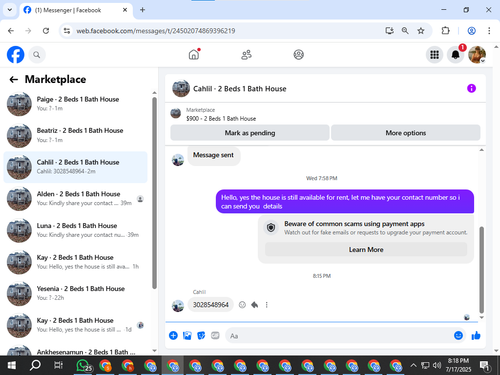This screenshot has height=375, width=500.
Task: Bookmark this page with star icon
Action: pyautogui.click(x=421, y=31)
